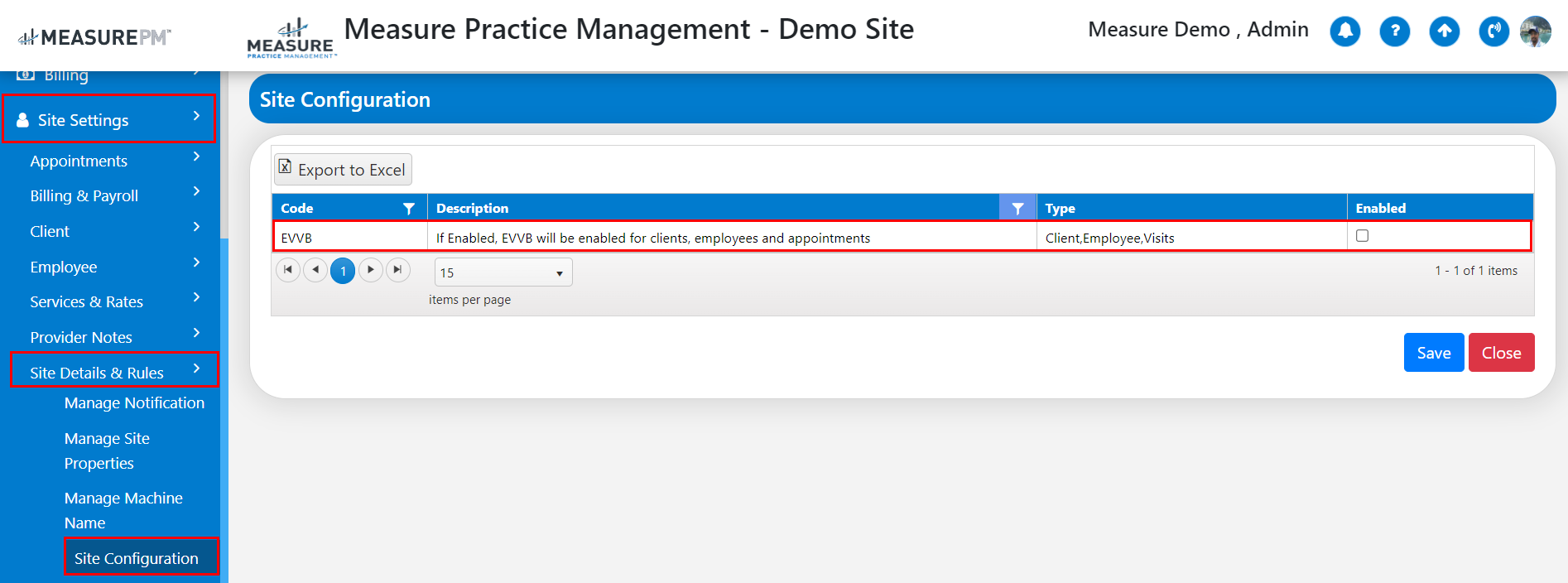Image resolution: width=1568 pixels, height=583 pixels.
Task: Select the EVVB code cell
Action: click(x=349, y=238)
